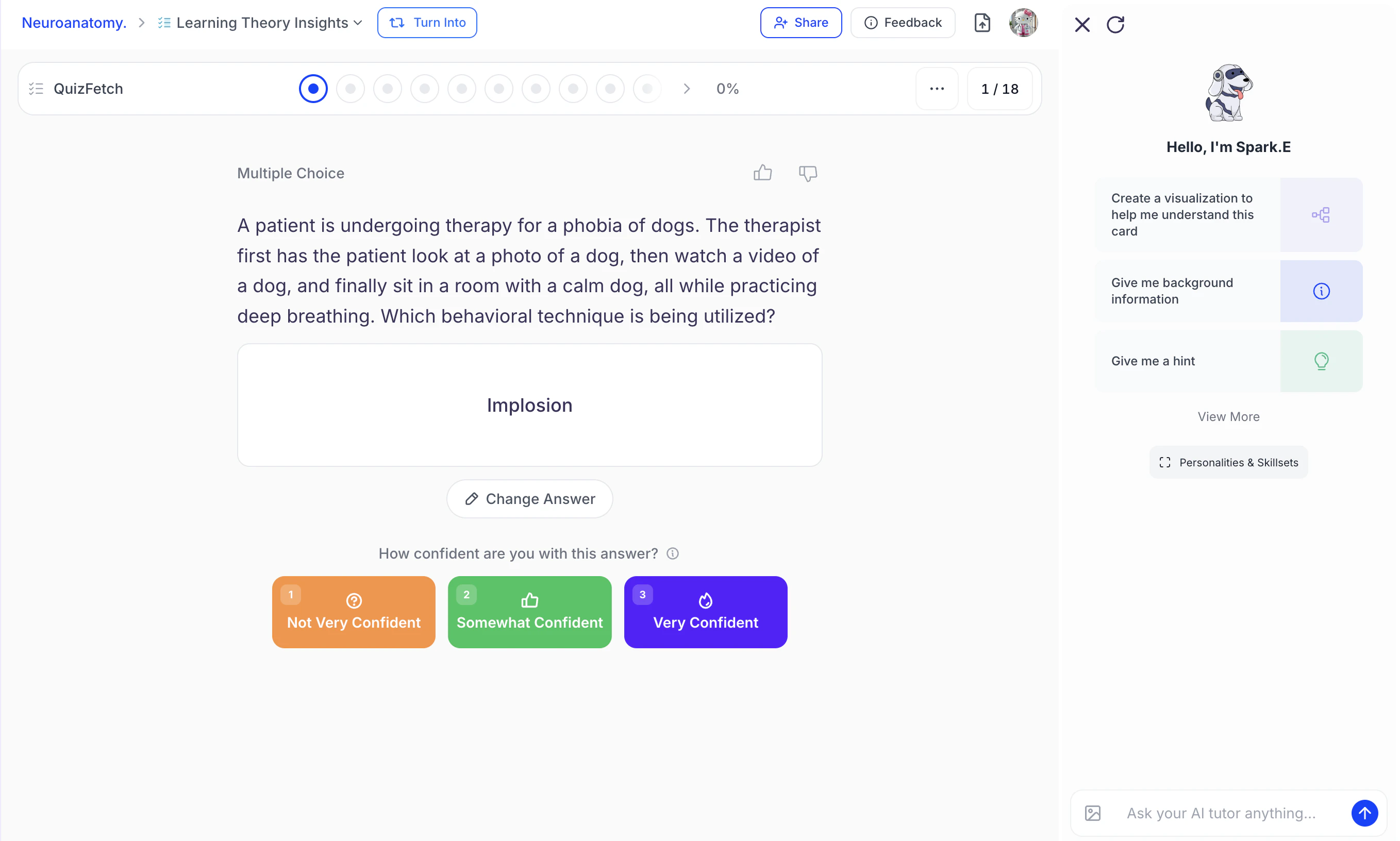The height and width of the screenshot is (841, 1400).
Task: Open the three-dots more options menu
Action: point(937,89)
